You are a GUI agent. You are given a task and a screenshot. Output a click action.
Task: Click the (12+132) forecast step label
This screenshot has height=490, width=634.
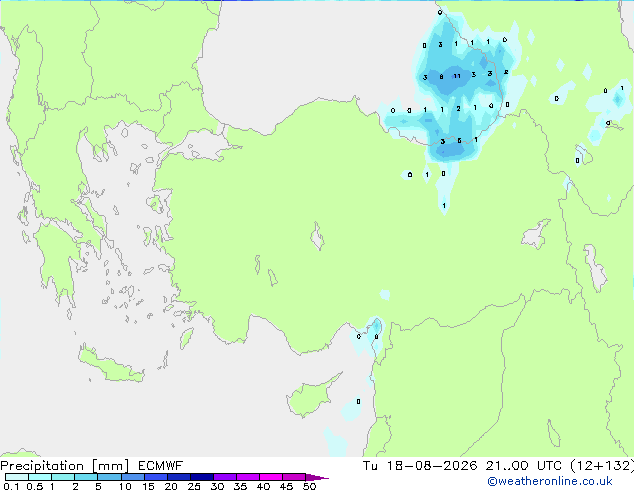tap(602, 466)
